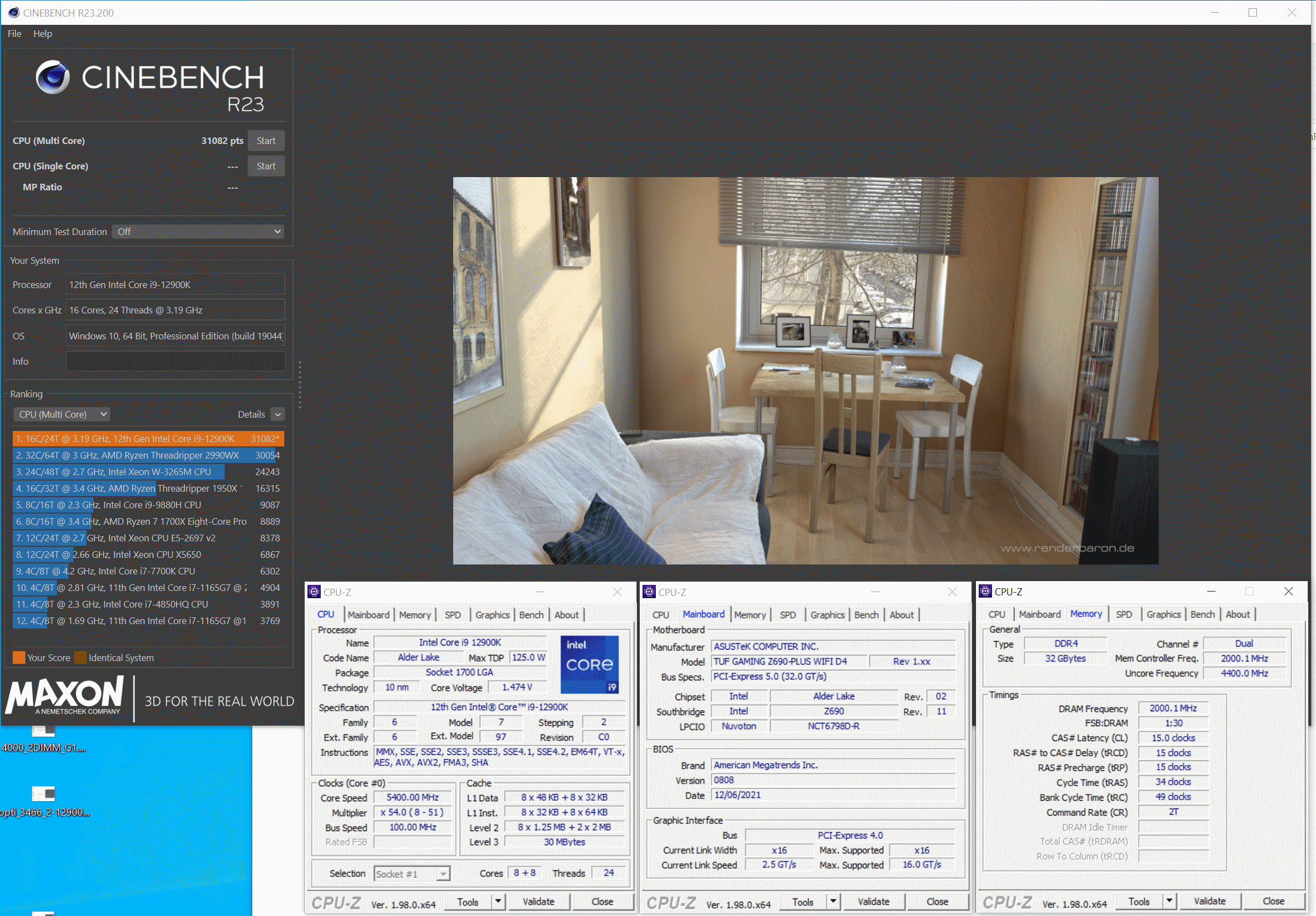Click the rendered room image
Screen dimensions: 1316x916
805,371
